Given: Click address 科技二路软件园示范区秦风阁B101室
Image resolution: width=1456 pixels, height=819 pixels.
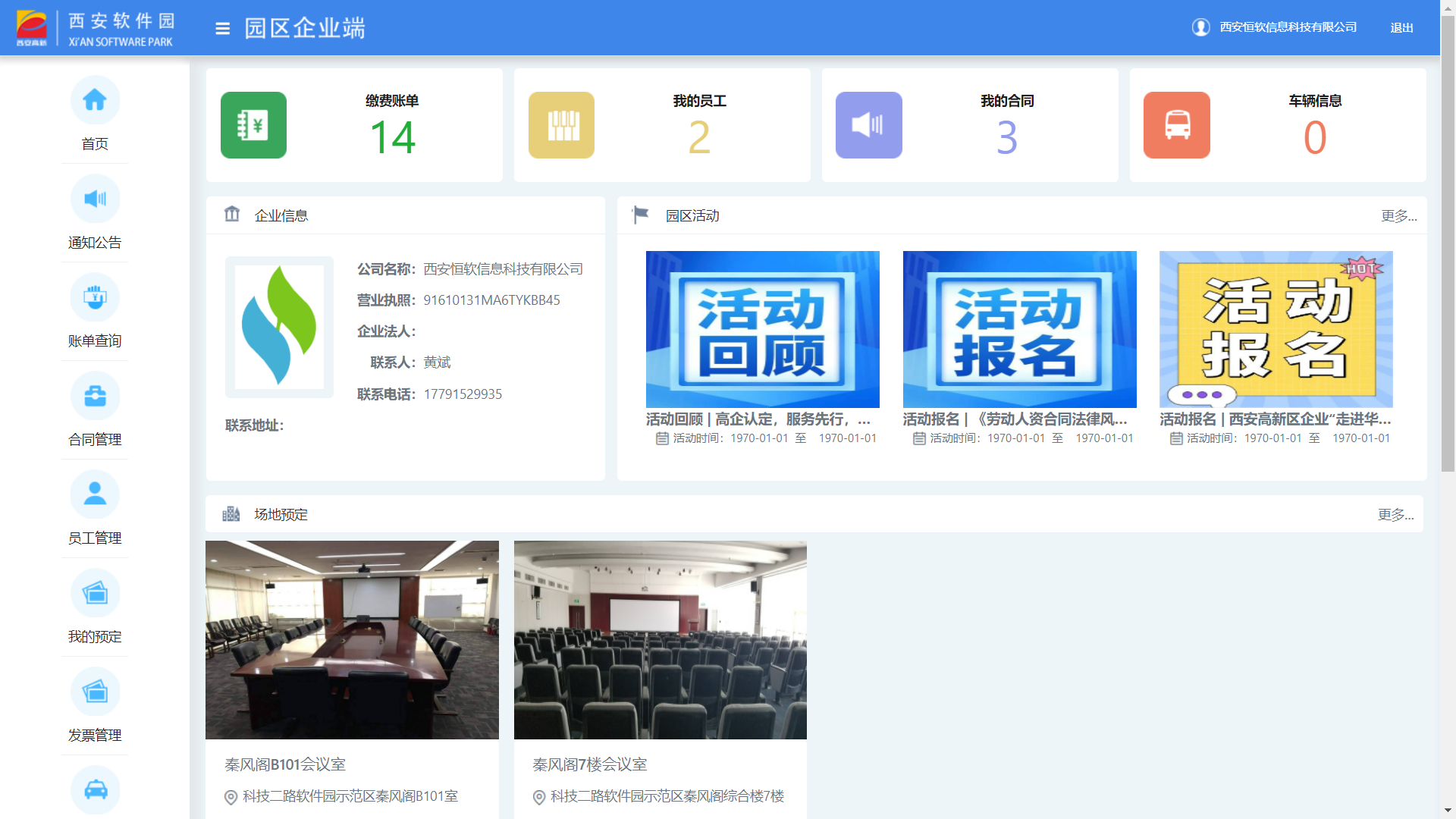Looking at the screenshot, I should pos(350,796).
